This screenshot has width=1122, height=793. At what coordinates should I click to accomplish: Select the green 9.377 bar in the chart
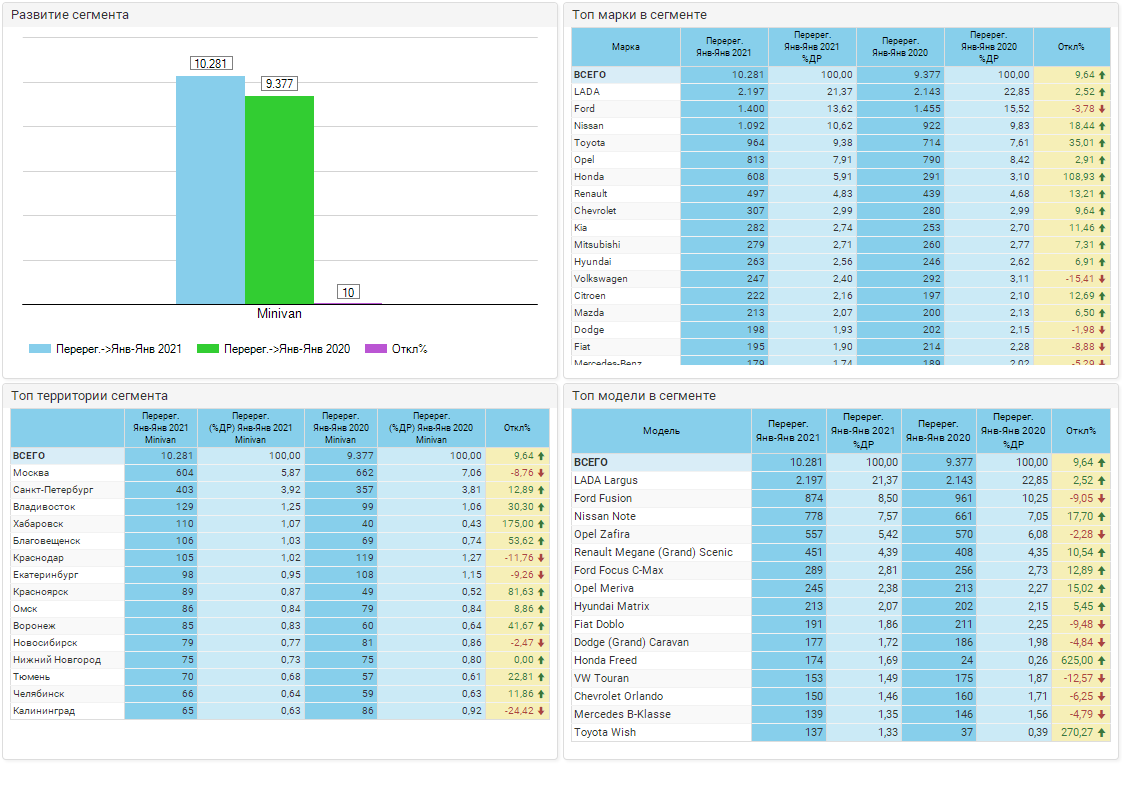click(x=279, y=200)
